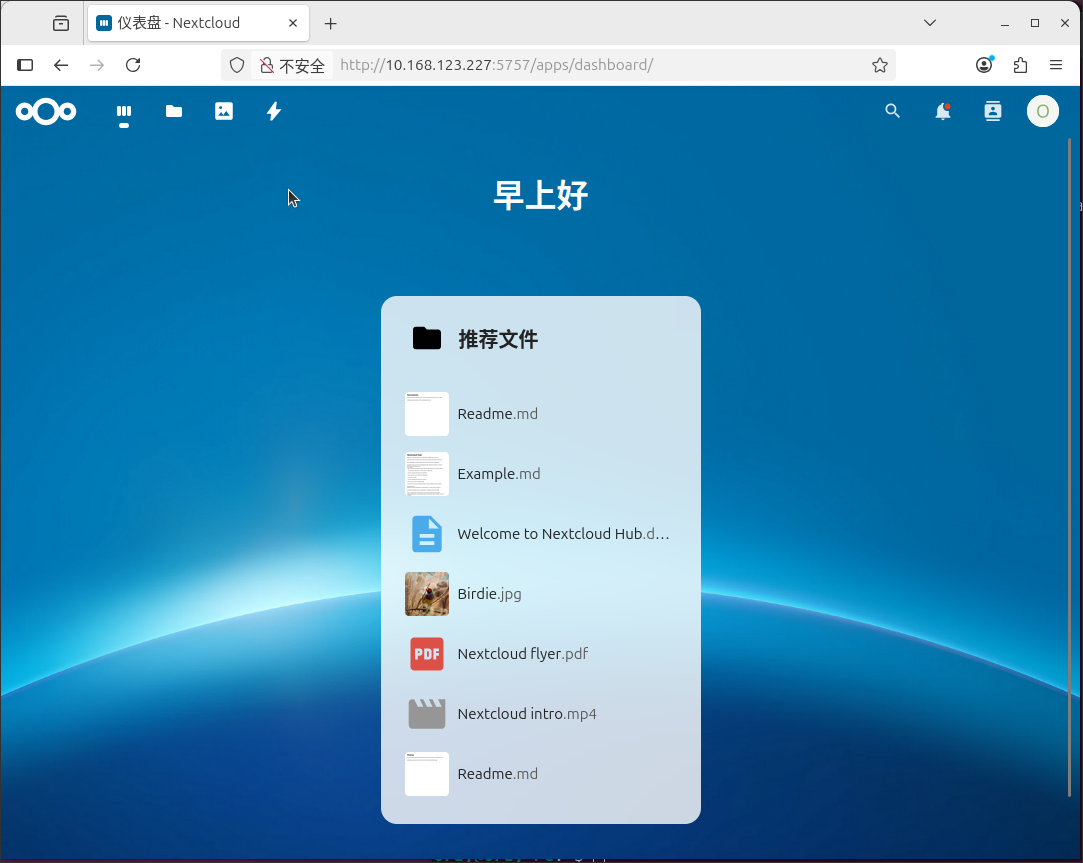Minimize the browser window
Screen dimensions: 1083x863
pos(1005,23)
